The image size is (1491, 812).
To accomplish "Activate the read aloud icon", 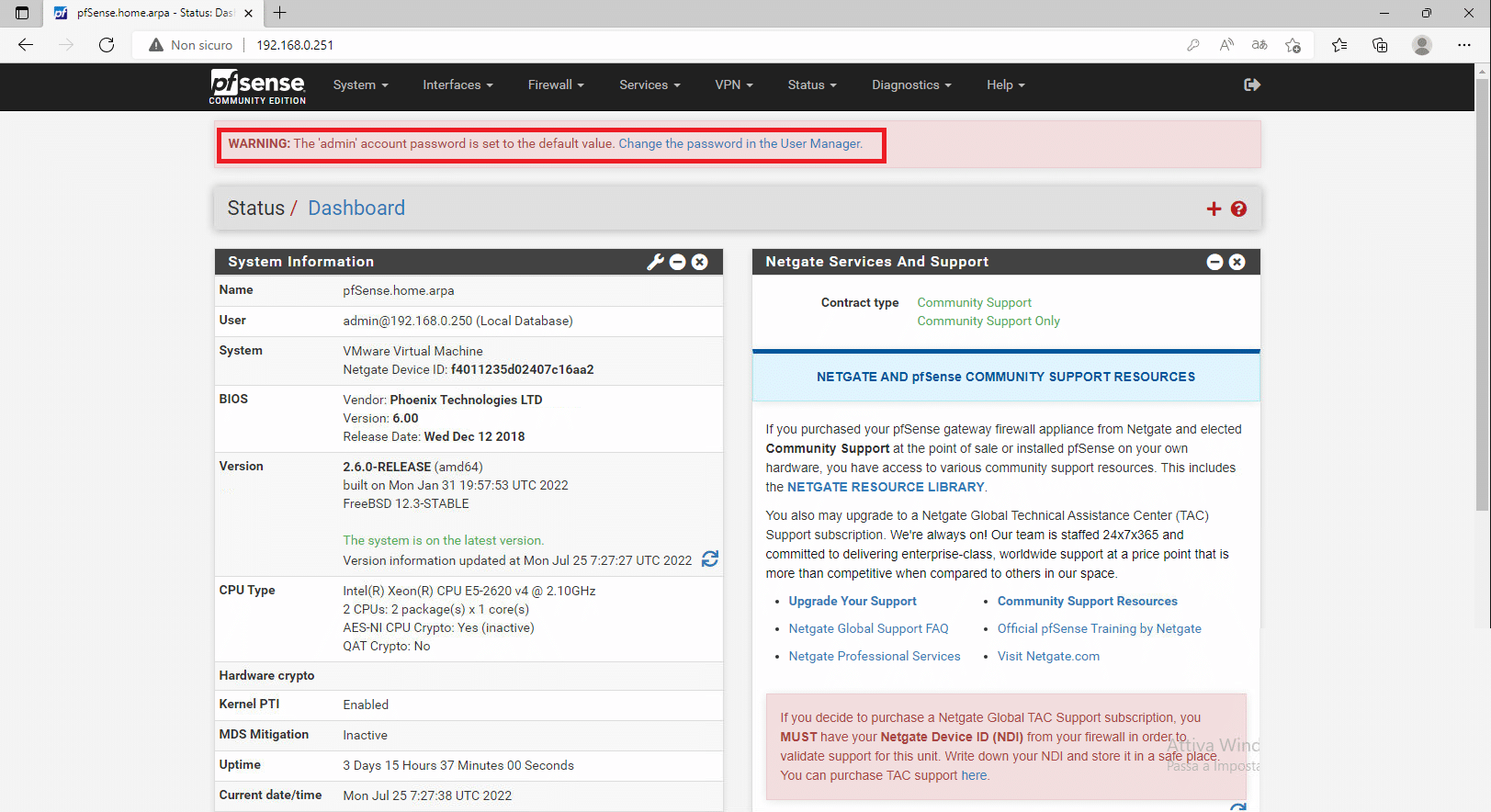I will click(1226, 45).
